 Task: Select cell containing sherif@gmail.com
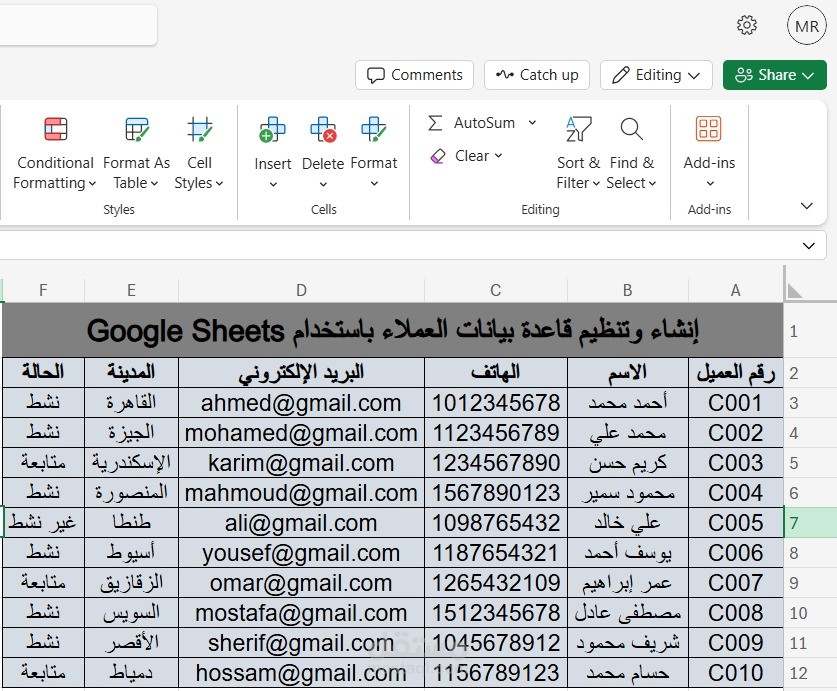click(x=301, y=642)
